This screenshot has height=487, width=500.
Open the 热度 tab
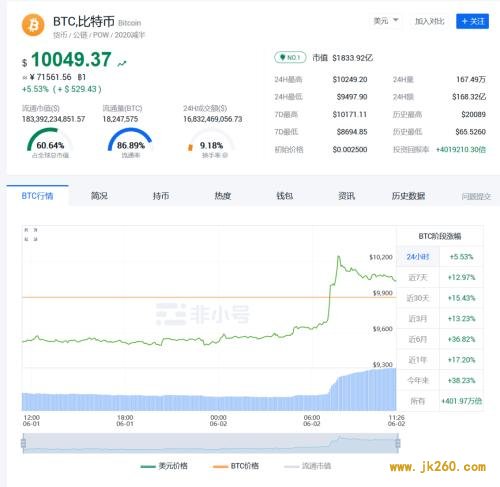click(x=223, y=196)
